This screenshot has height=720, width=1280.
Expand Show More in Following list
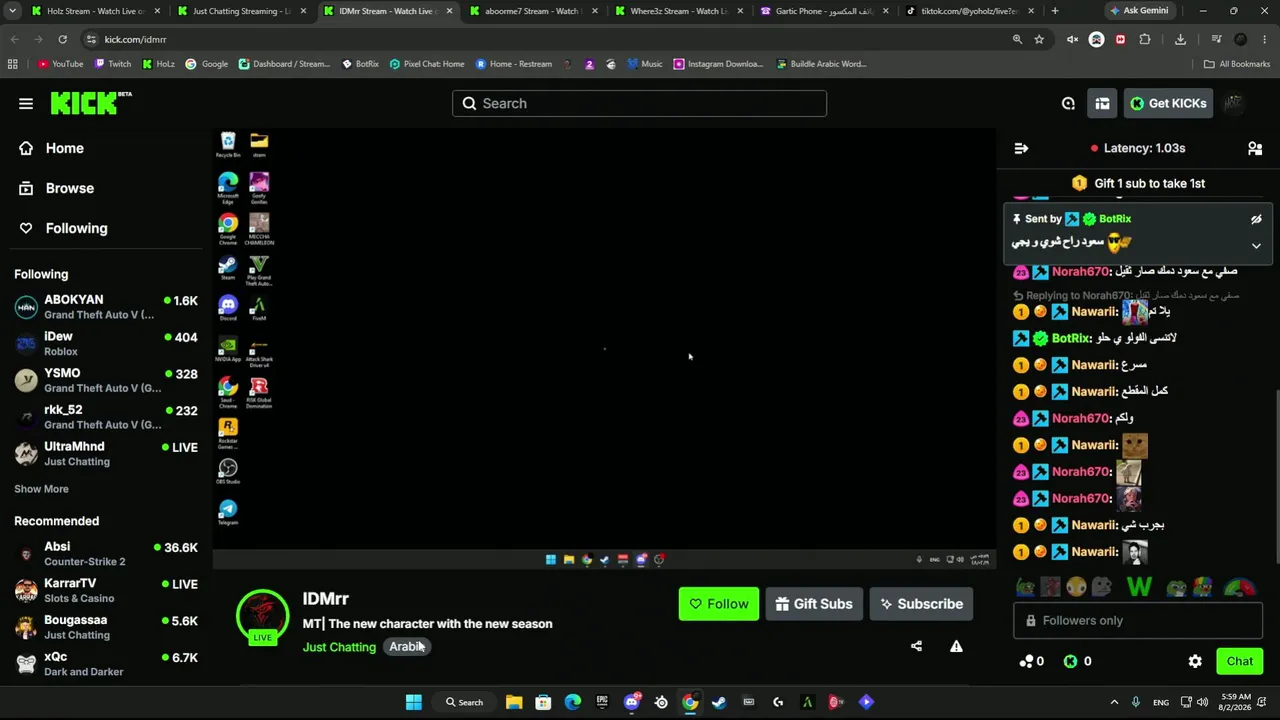coord(41,489)
